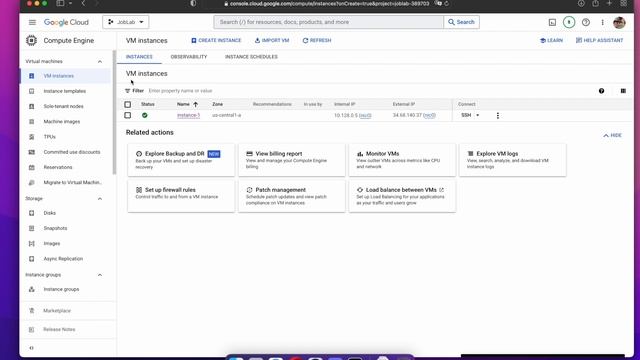This screenshot has height=360, width=640.
Task: Open the SSH dropdown arrow
Action: (478, 116)
